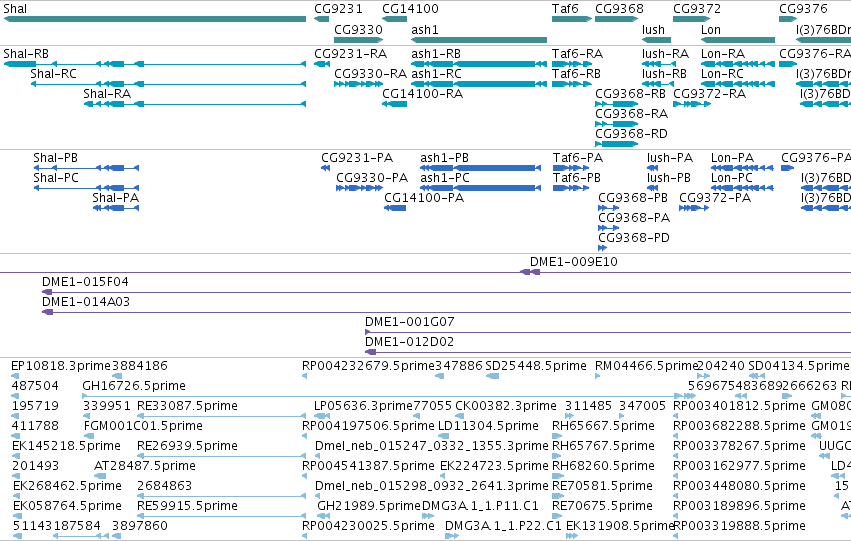
Task: Select the DME1-012D02 clone
Action: click(x=608, y=352)
